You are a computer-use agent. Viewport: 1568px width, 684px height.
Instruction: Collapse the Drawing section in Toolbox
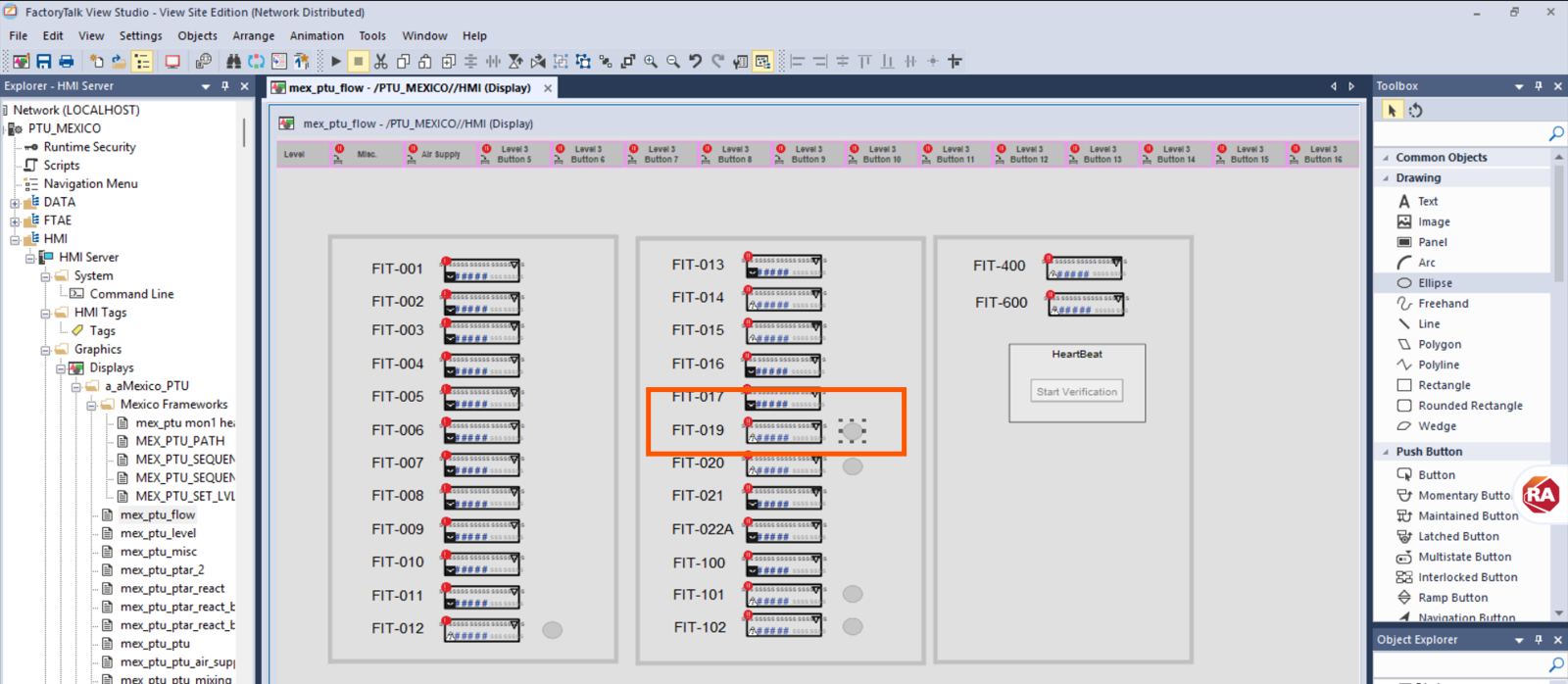point(1386,178)
